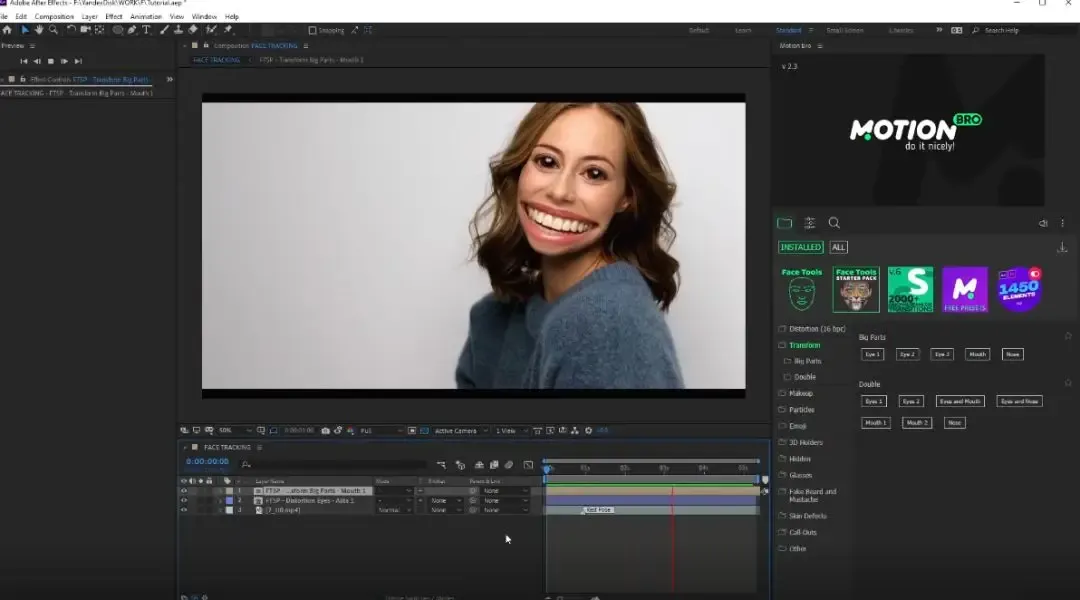
Task: Select Face Tools Starter Pack thumbnail
Action: click(856, 289)
